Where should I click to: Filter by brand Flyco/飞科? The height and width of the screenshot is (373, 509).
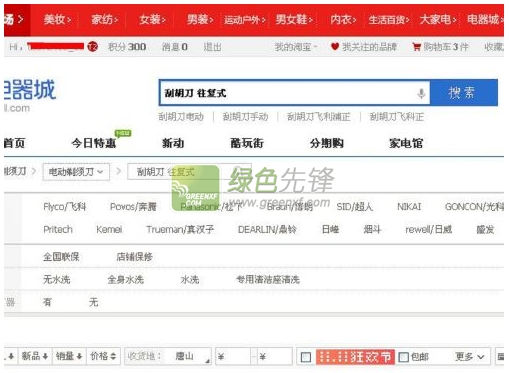(x=65, y=207)
